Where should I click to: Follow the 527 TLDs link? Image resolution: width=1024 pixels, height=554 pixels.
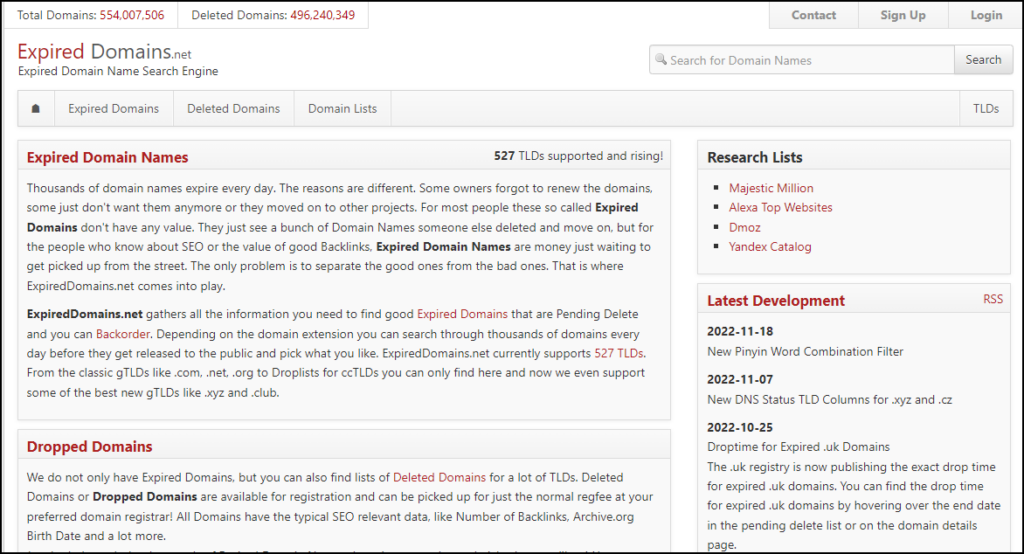618,353
